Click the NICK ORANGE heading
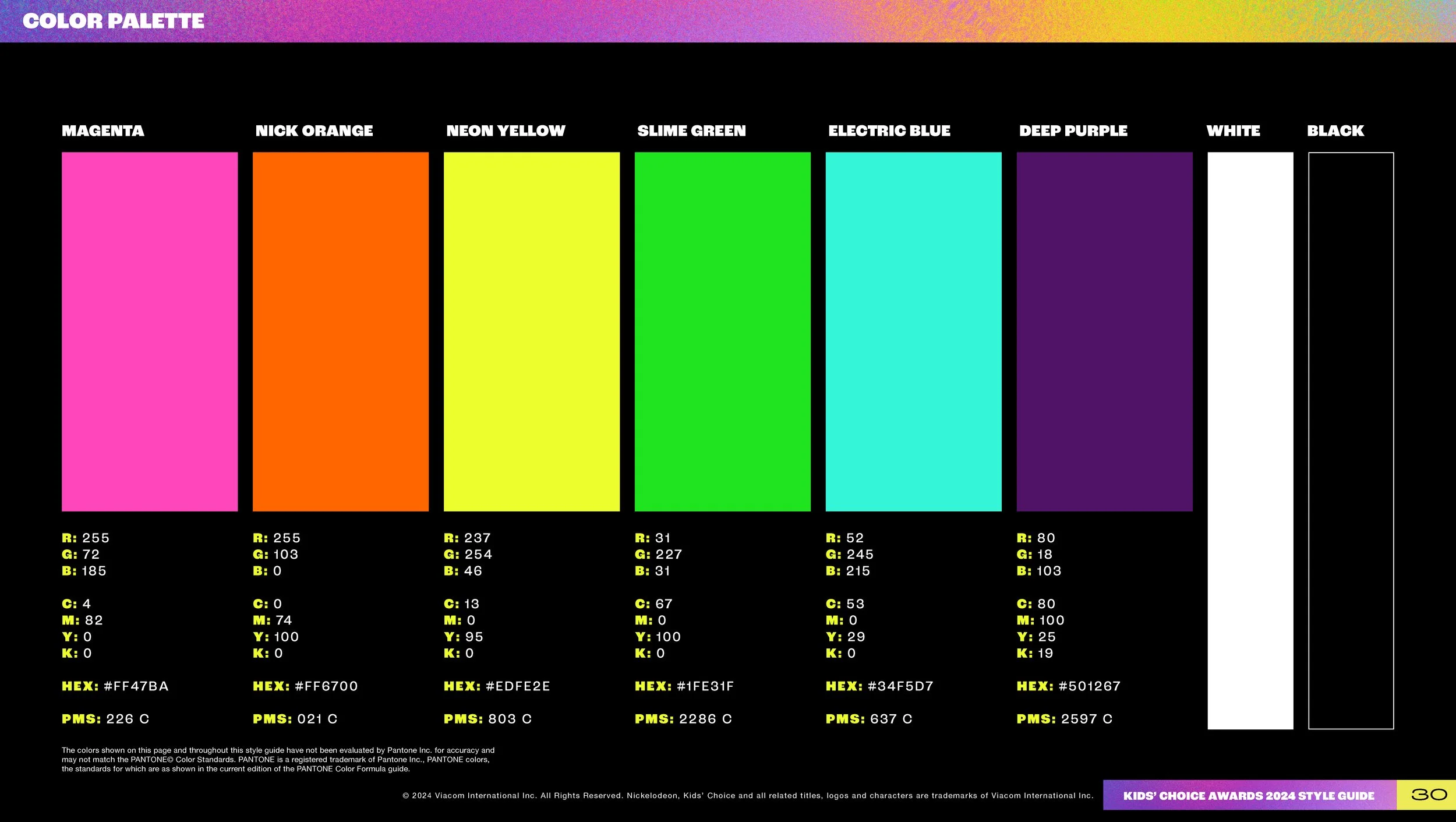The width and height of the screenshot is (1456, 822). point(314,130)
